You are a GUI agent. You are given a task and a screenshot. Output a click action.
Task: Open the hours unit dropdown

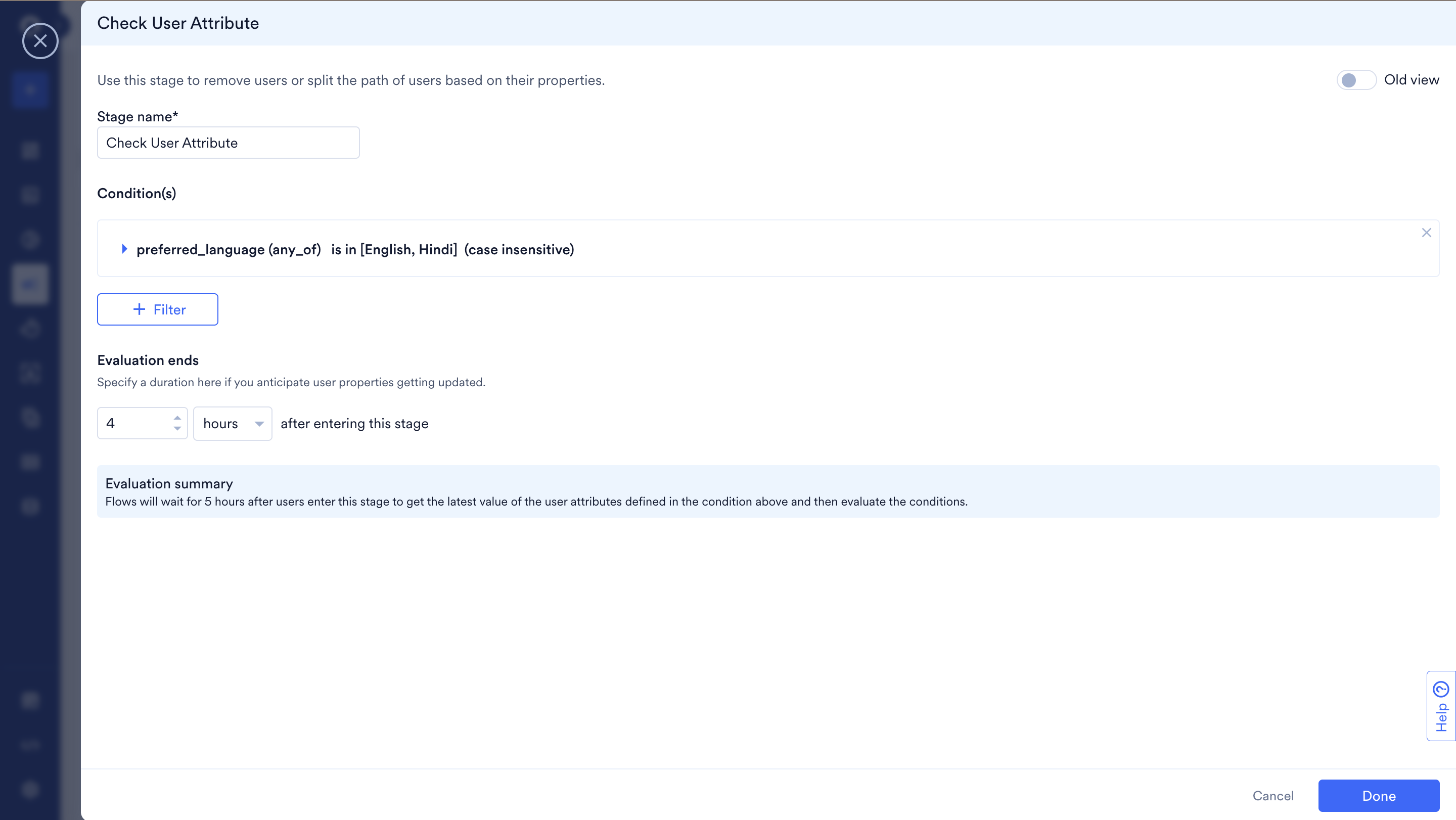coord(233,423)
